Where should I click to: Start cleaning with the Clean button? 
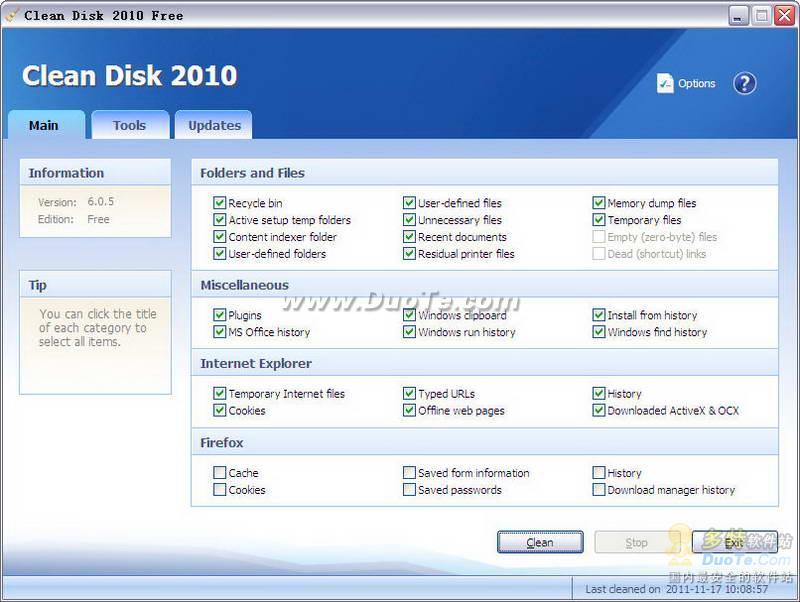pos(540,542)
